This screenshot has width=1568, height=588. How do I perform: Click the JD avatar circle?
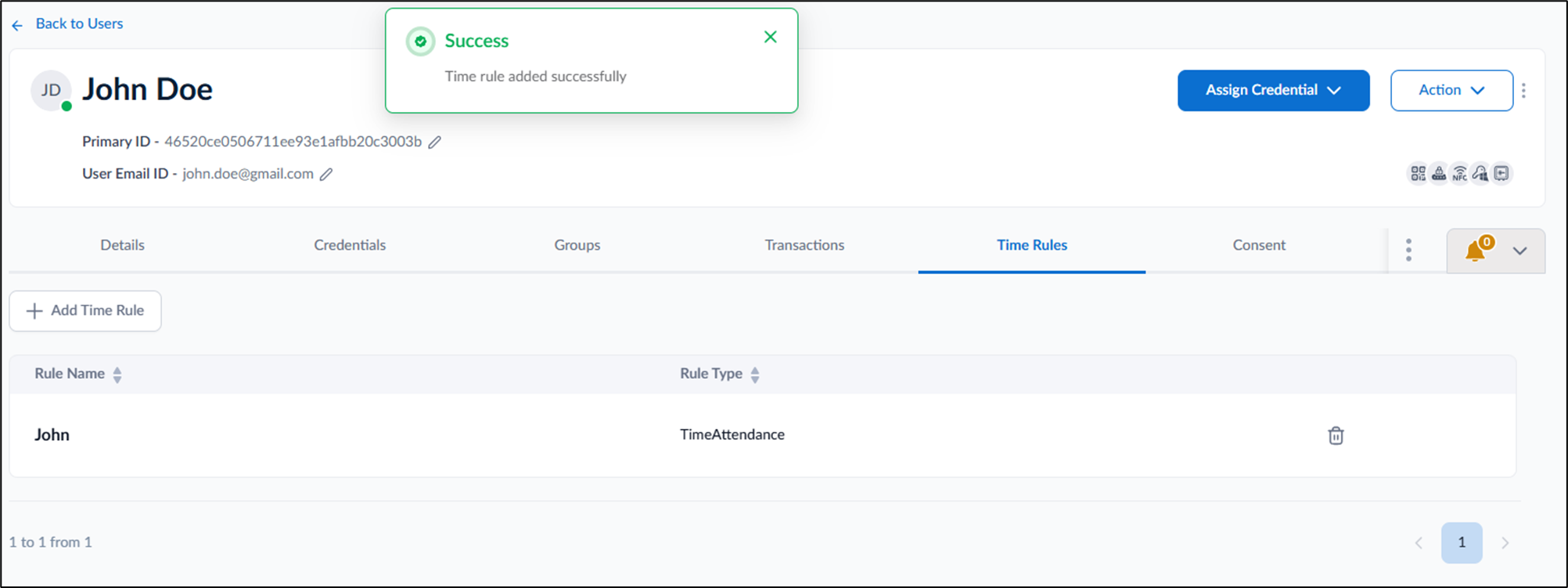click(51, 90)
